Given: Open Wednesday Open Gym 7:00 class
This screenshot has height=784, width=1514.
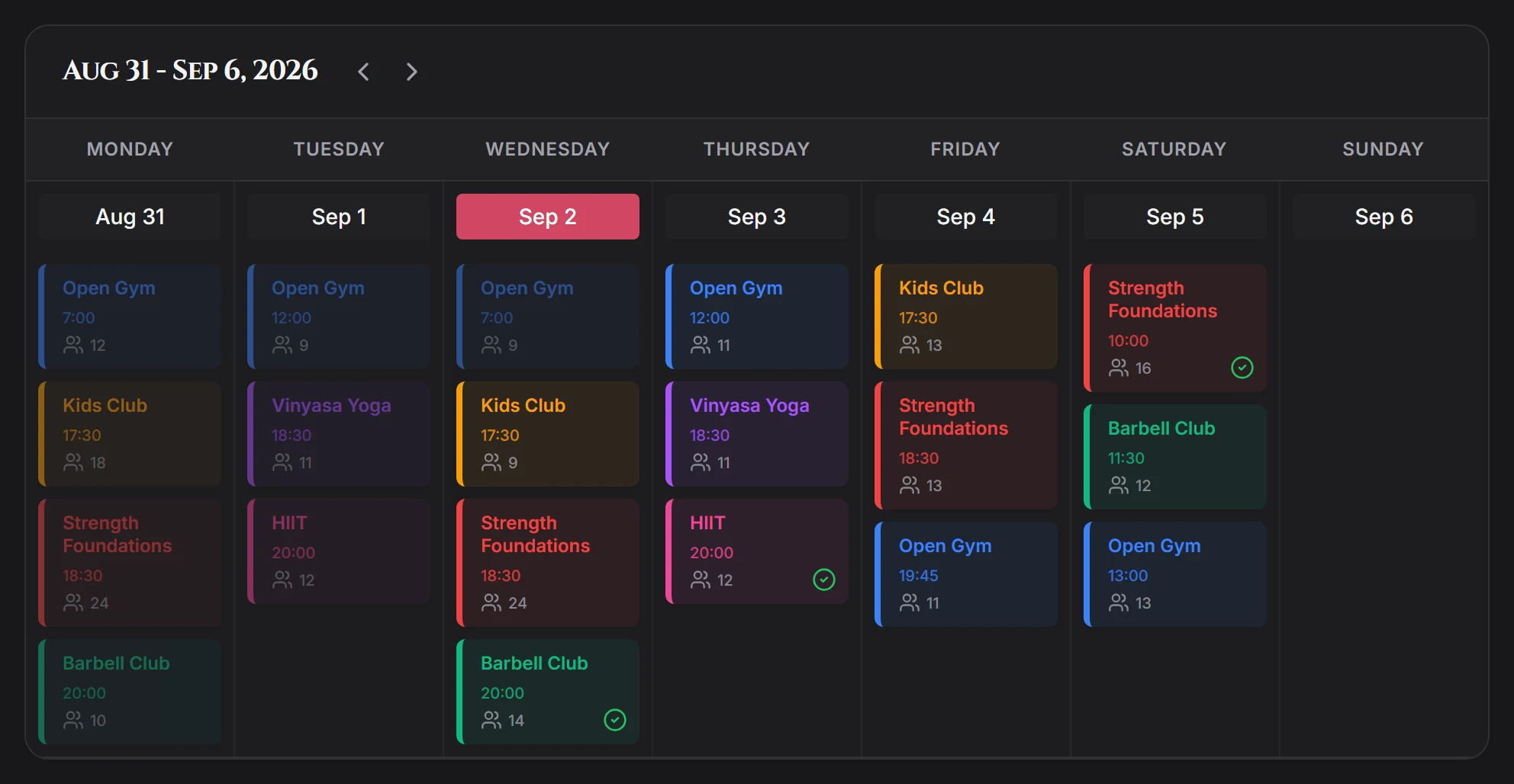Looking at the screenshot, I should pyautogui.click(x=548, y=316).
